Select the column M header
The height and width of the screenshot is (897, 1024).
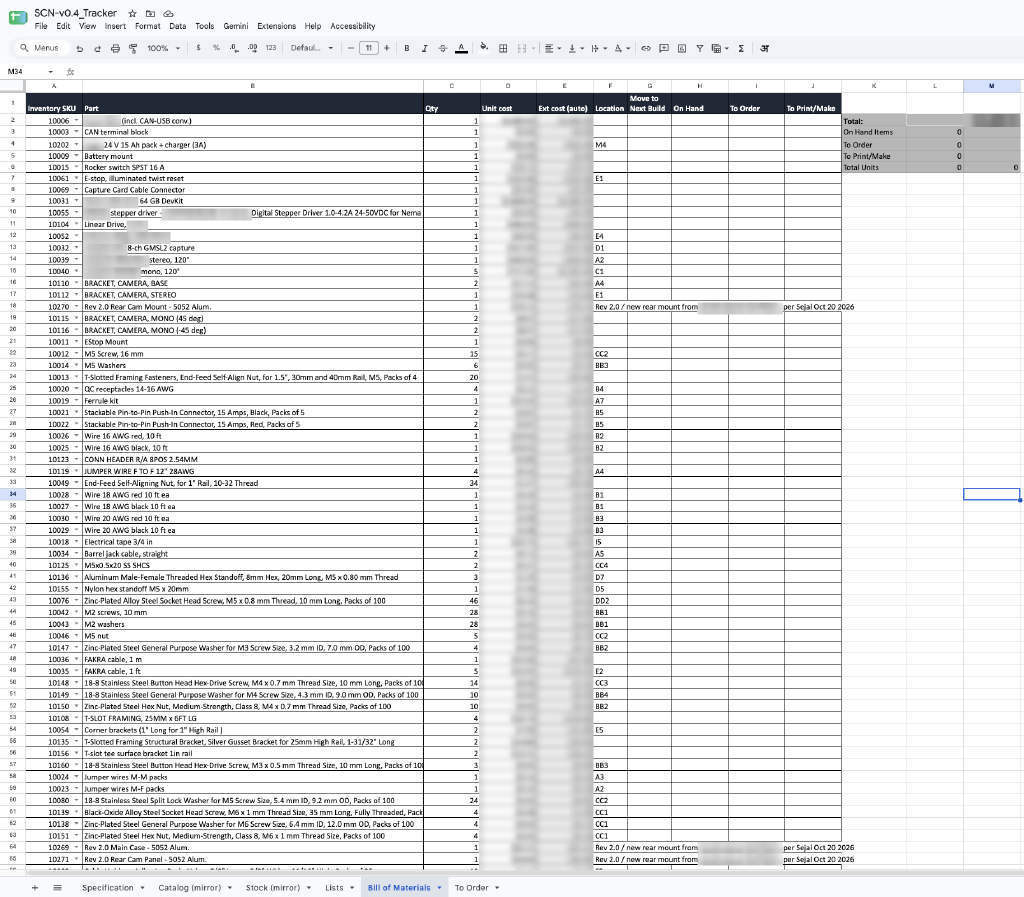pyautogui.click(x=991, y=86)
